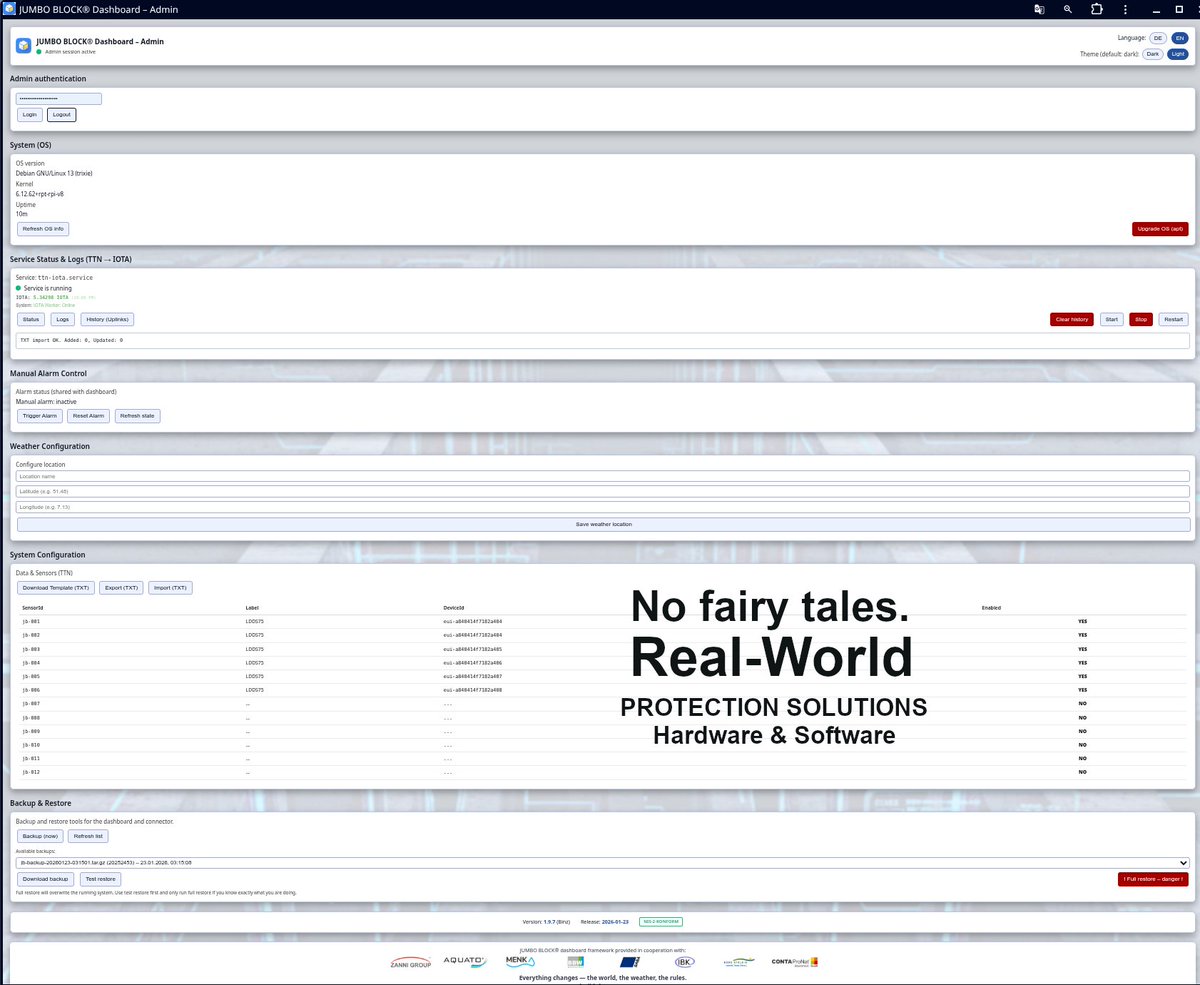Click the Logout button

click(x=62, y=115)
